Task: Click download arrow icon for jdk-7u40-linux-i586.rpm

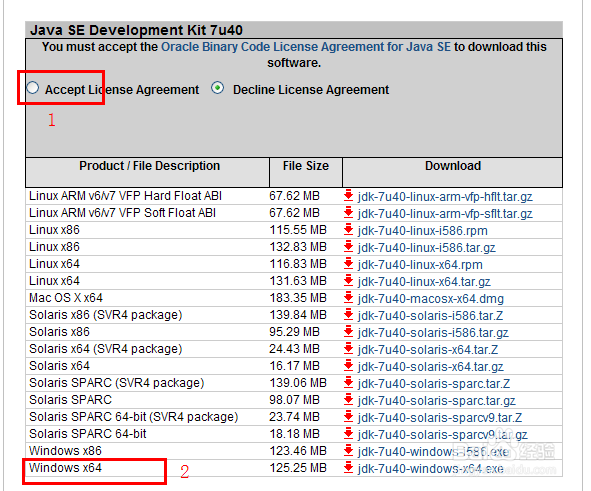Action: point(349,230)
